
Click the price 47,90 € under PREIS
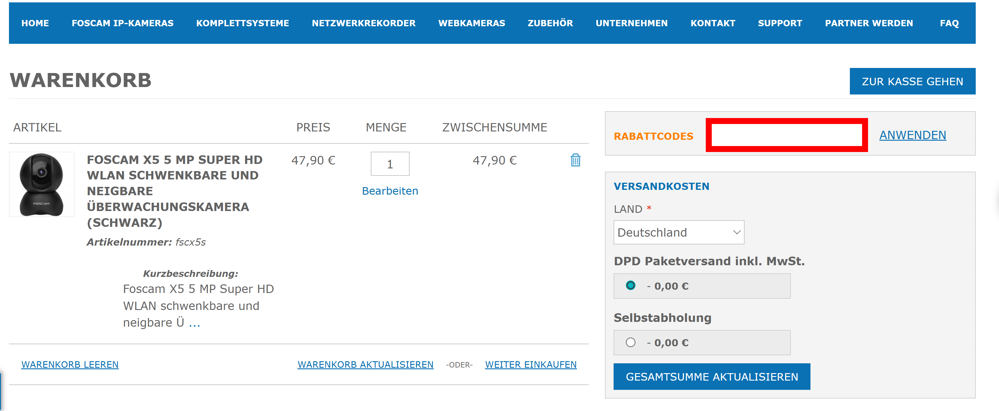(x=313, y=161)
